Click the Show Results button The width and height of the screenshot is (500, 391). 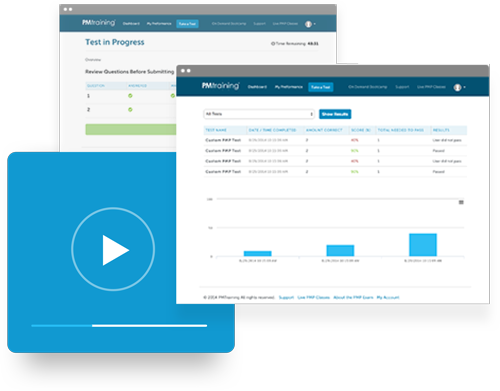pyautogui.click(x=335, y=114)
